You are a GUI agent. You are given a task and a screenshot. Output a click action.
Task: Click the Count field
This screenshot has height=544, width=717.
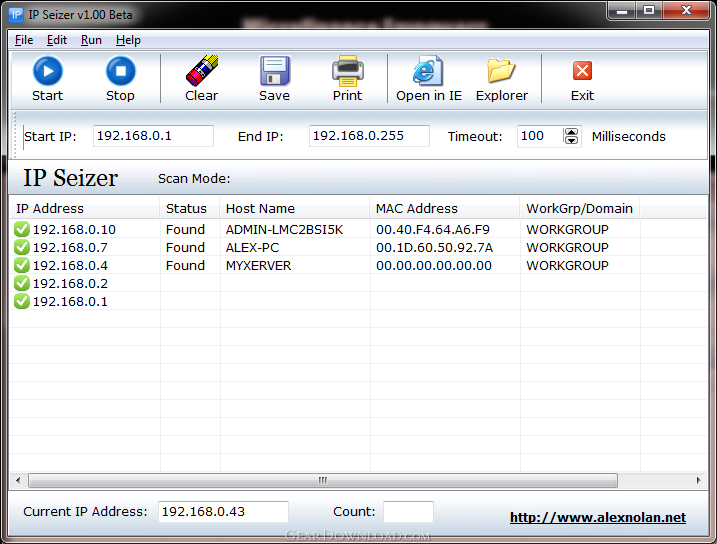pos(408,512)
